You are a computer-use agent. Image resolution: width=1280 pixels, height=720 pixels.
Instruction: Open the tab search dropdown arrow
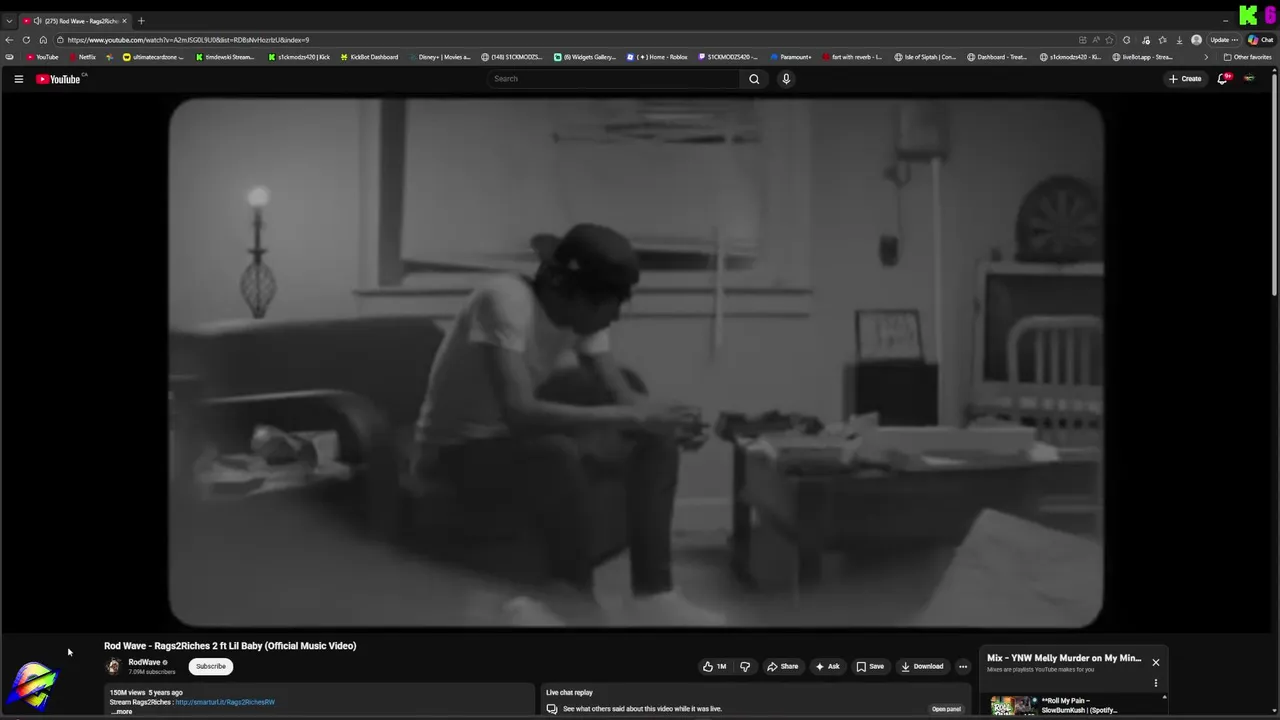(x=9, y=21)
